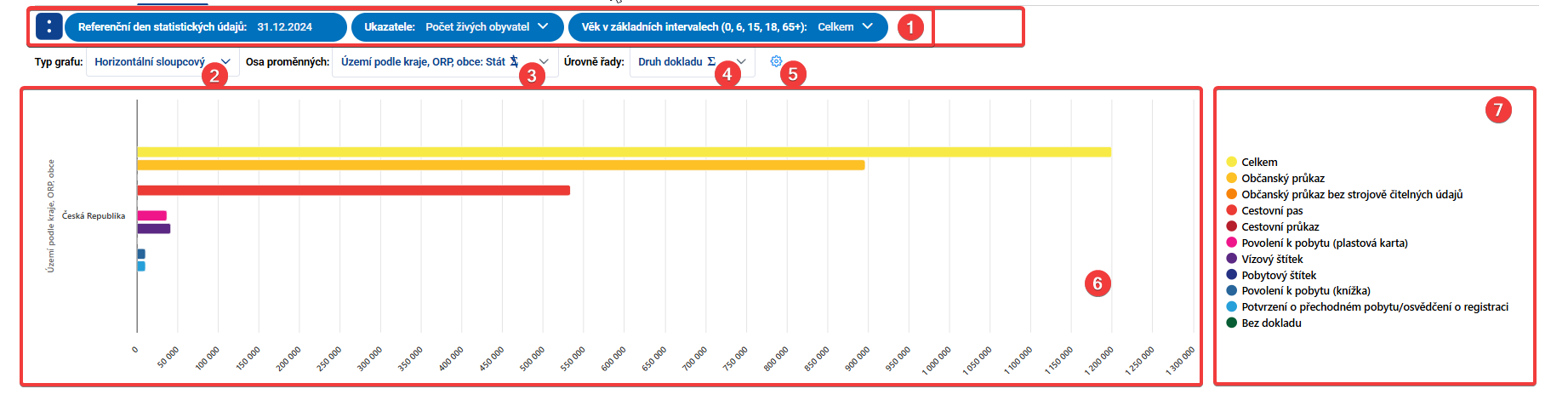Click the Referenční den statistických údajů filter

tap(205, 26)
